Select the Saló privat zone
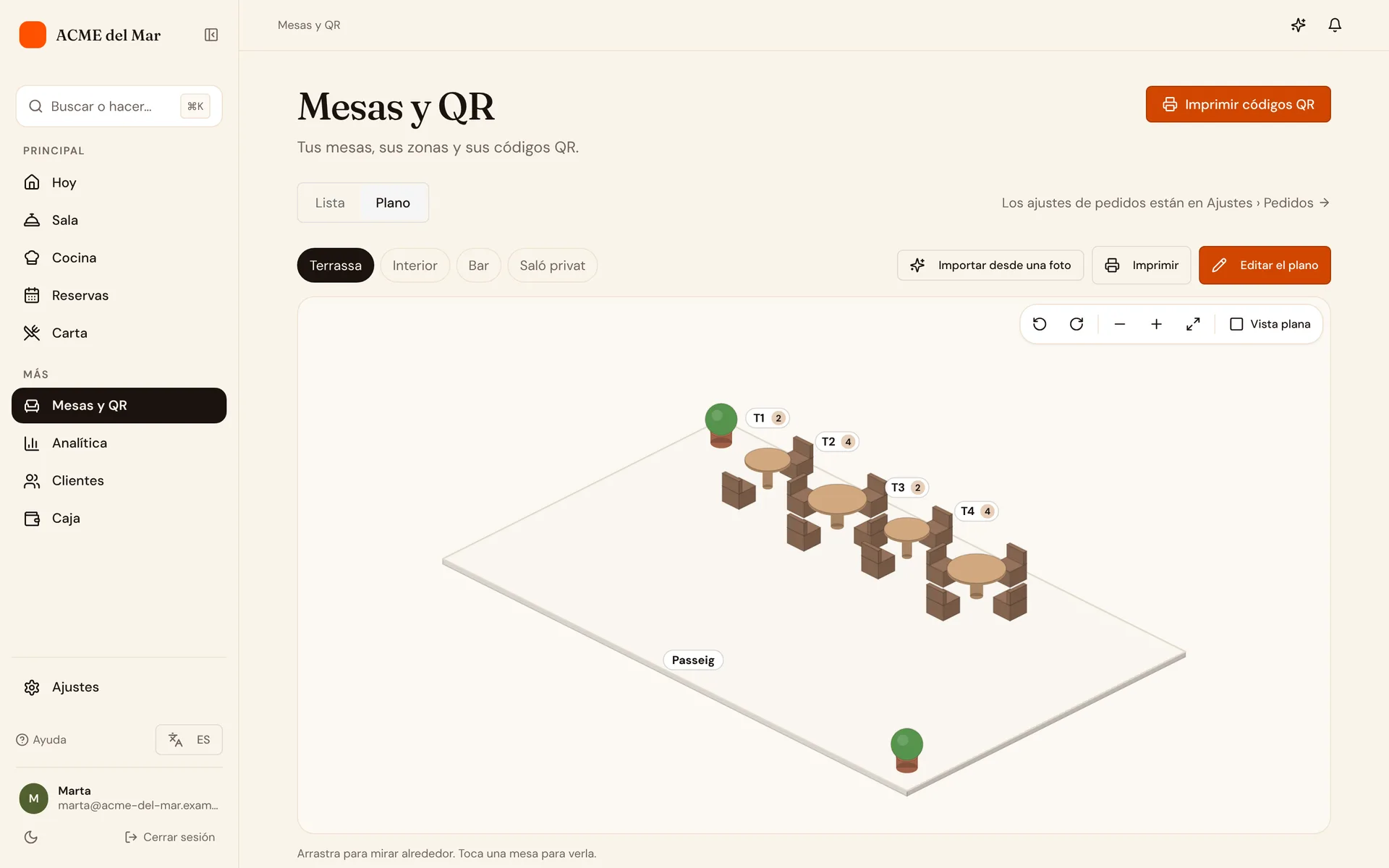The height and width of the screenshot is (868, 1389). click(x=552, y=265)
